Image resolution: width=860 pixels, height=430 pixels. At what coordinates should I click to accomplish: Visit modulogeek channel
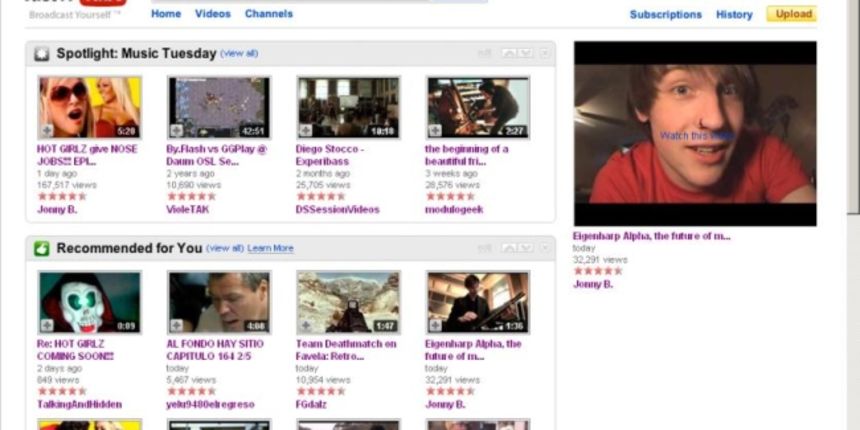pyautogui.click(x=454, y=210)
